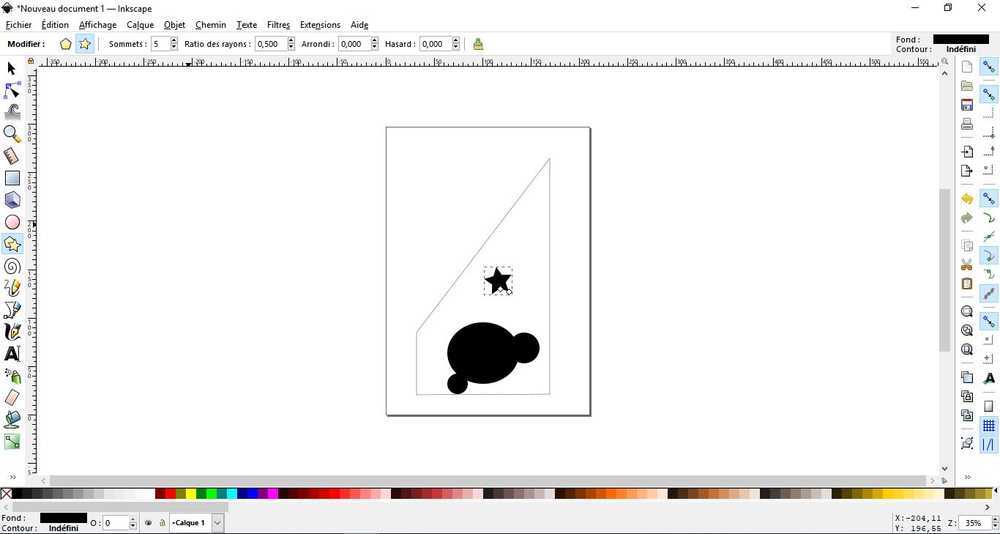Toggle Calque 1 layer lock icon
Screen dimensions: 1000x534
point(162,523)
